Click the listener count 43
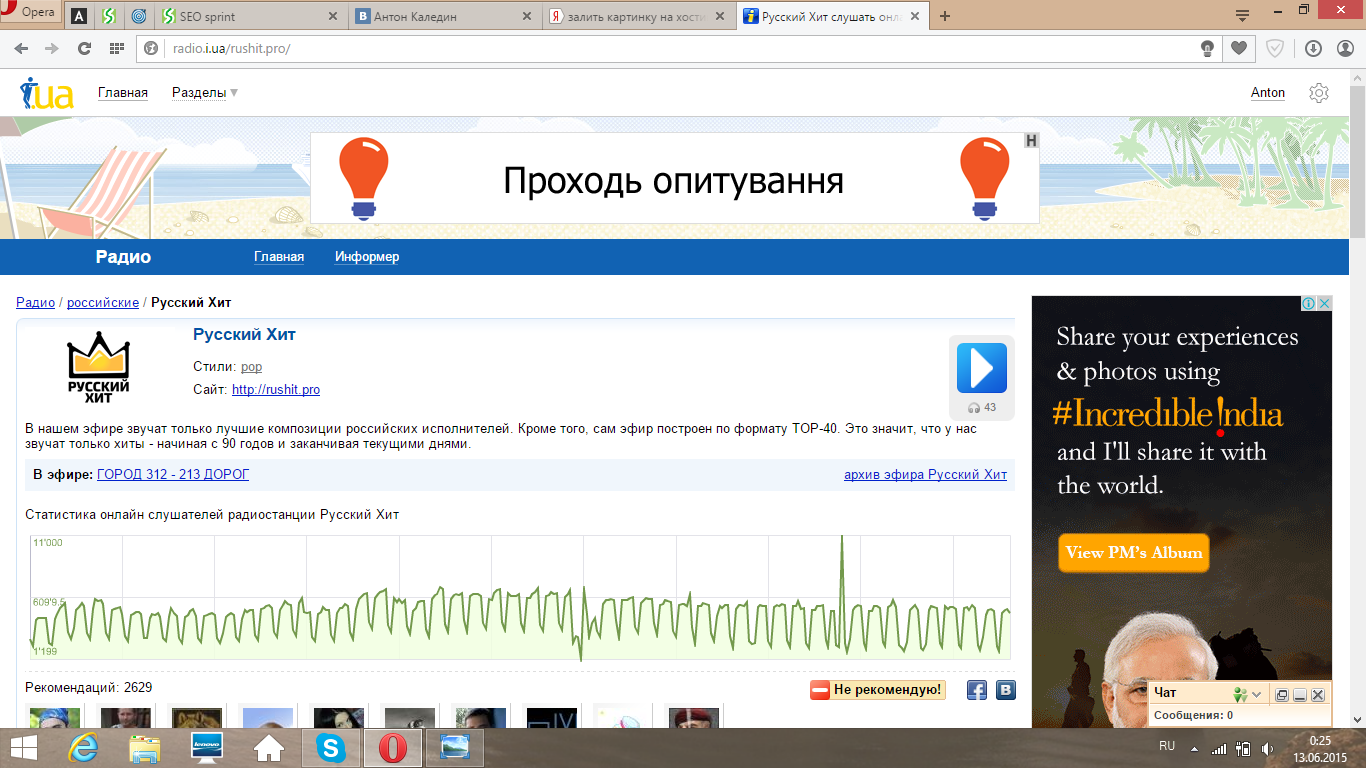The width and height of the screenshot is (1366, 768). [982, 407]
